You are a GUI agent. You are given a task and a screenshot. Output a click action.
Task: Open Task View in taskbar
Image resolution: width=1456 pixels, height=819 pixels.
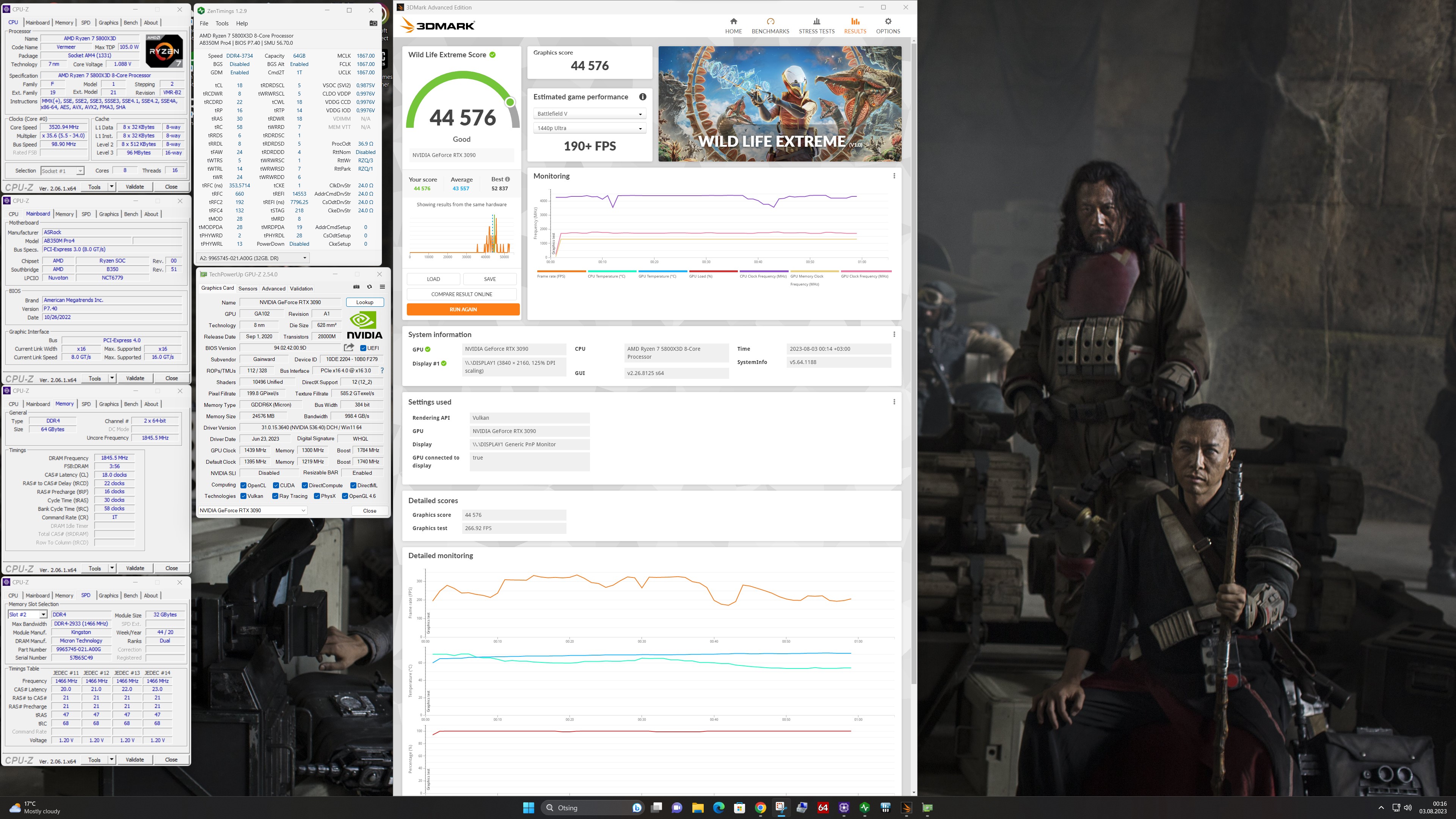click(656, 808)
